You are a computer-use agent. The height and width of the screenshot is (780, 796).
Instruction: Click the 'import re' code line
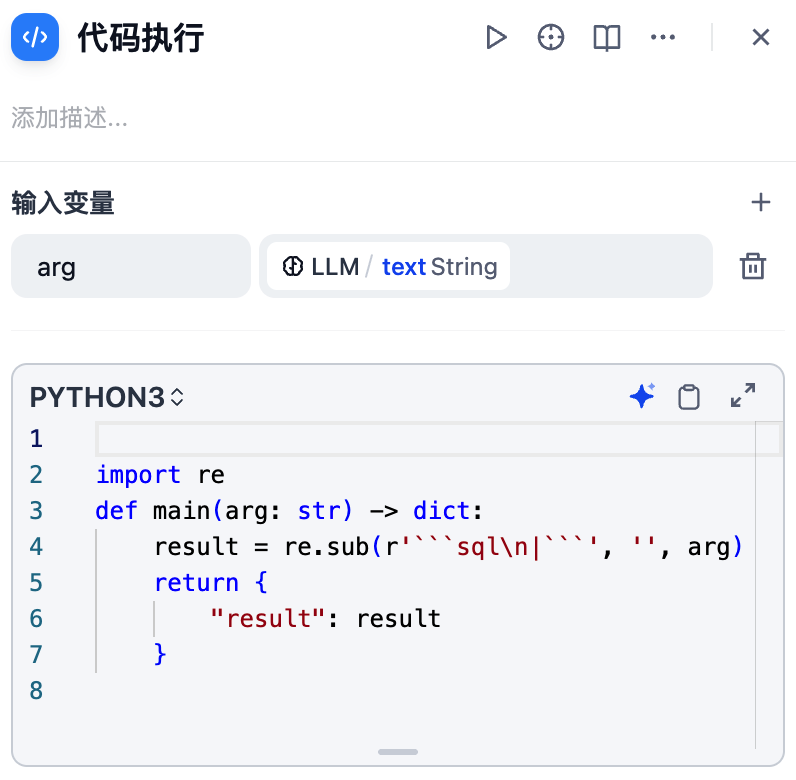(160, 475)
